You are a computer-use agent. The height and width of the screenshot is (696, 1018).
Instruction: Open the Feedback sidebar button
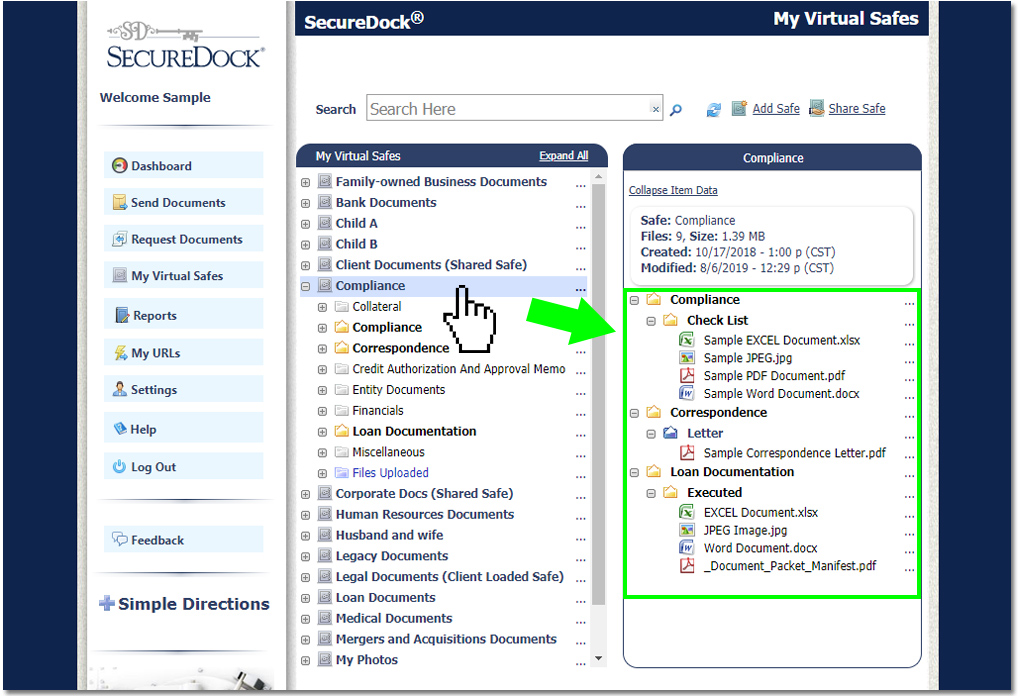[184, 540]
